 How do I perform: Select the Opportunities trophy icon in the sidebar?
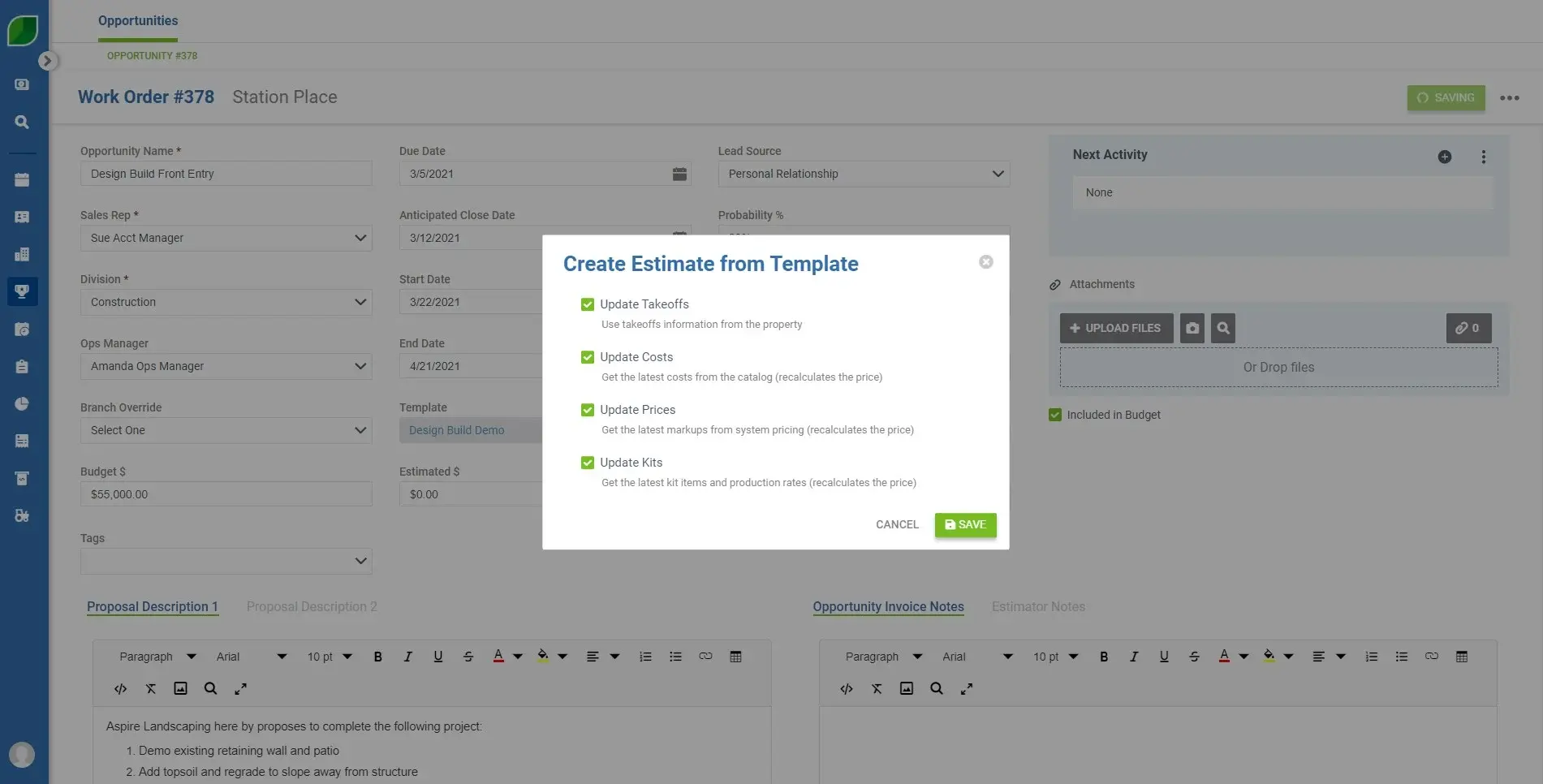tap(22, 291)
